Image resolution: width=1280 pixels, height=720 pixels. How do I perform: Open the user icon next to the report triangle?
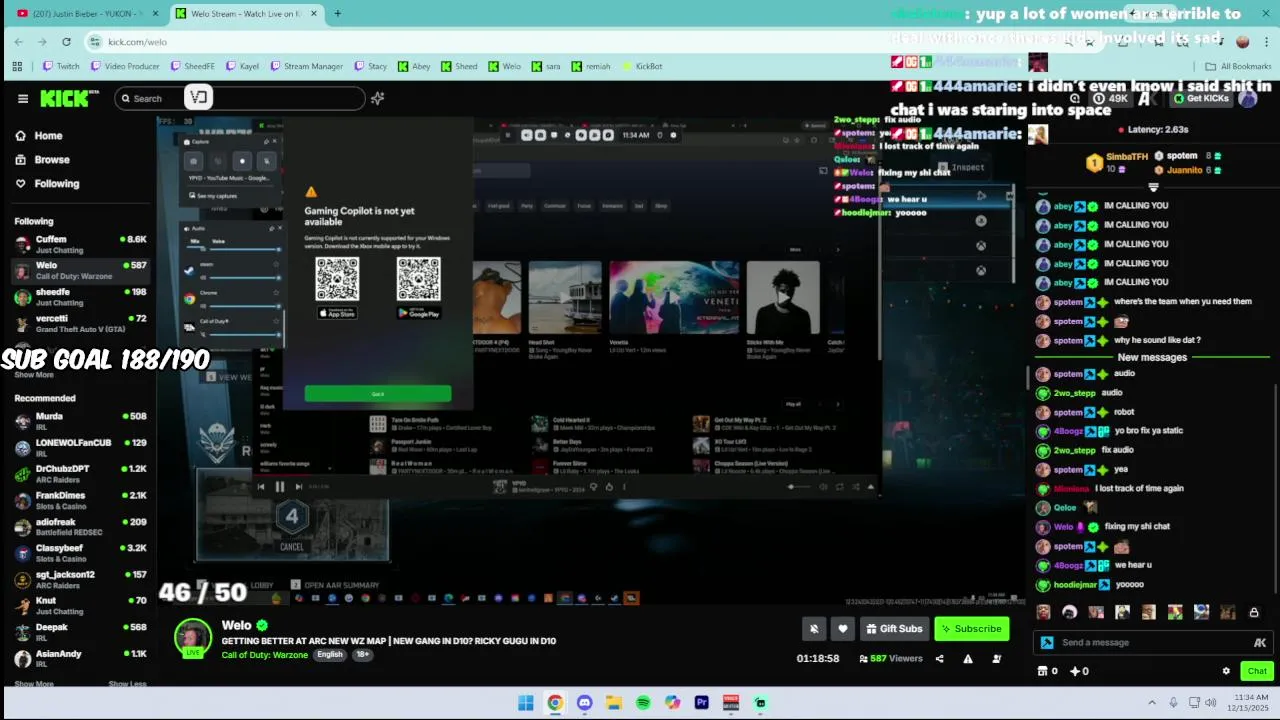pos(996,658)
